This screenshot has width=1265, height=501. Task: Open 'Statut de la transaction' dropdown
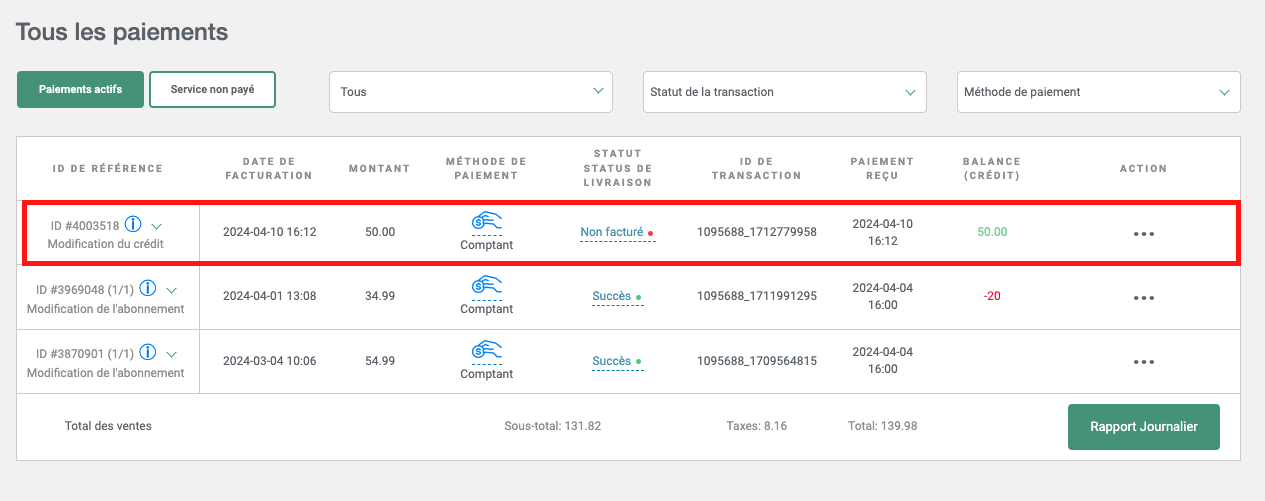(x=784, y=92)
